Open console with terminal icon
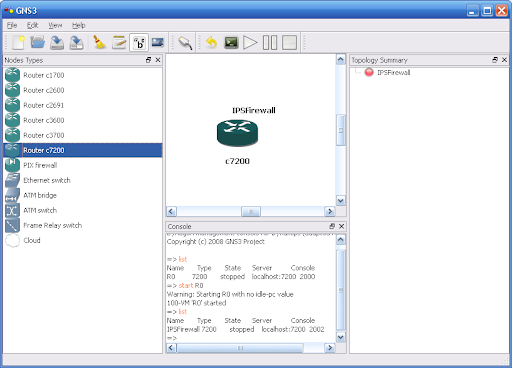The height and width of the screenshot is (368, 512). click(231, 43)
